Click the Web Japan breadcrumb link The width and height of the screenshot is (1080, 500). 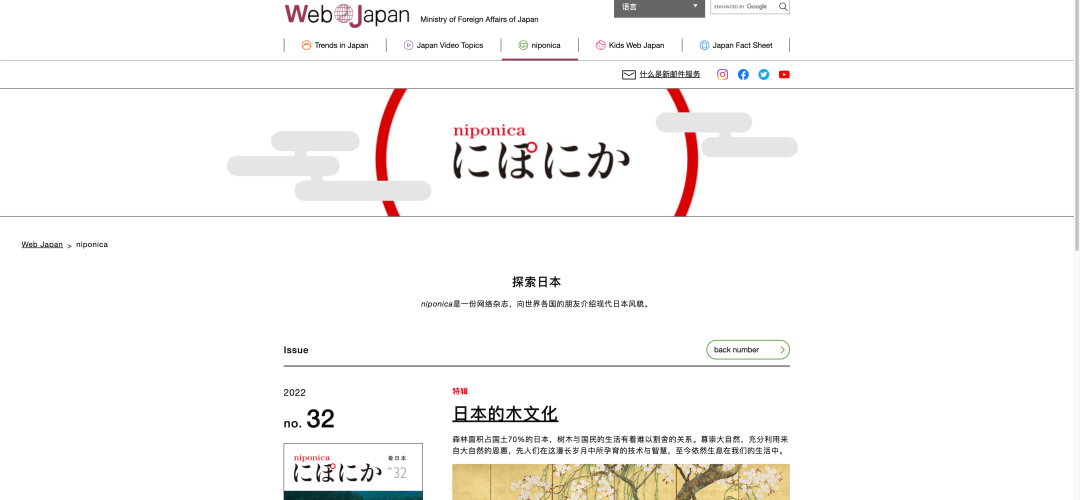pyautogui.click(x=42, y=244)
